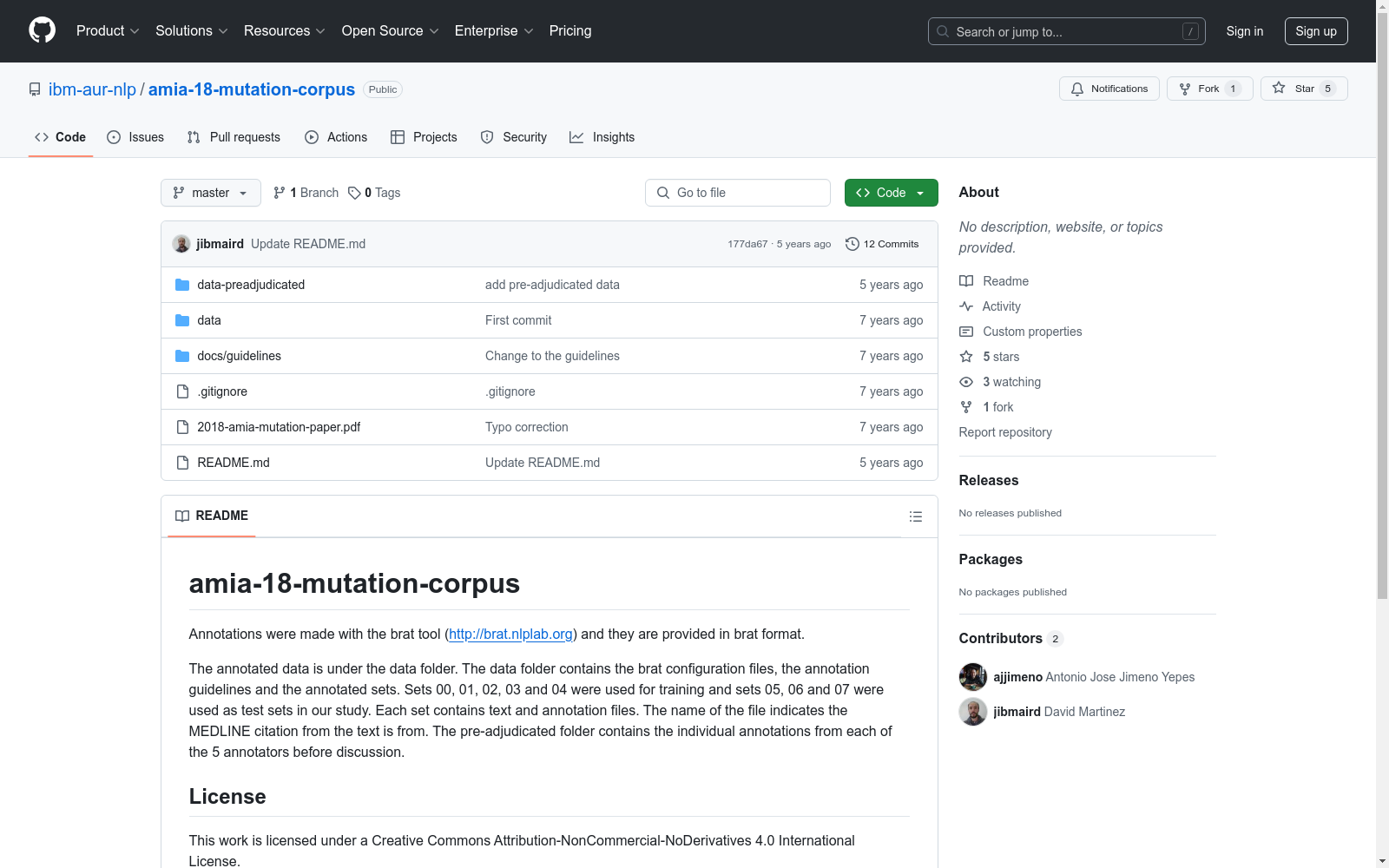Click the Pricing link

click(x=570, y=31)
